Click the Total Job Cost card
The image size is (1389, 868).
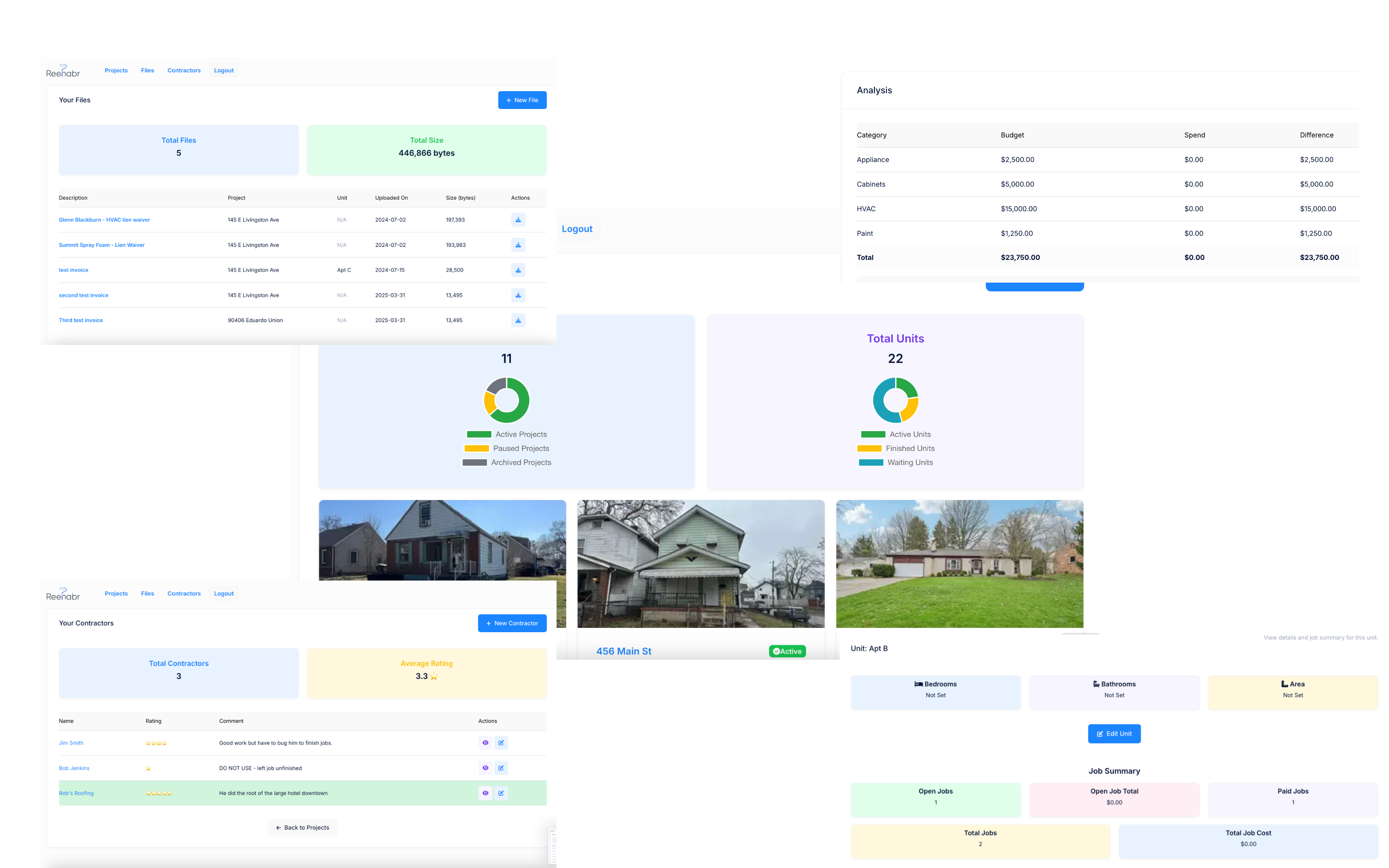pos(1248,841)
